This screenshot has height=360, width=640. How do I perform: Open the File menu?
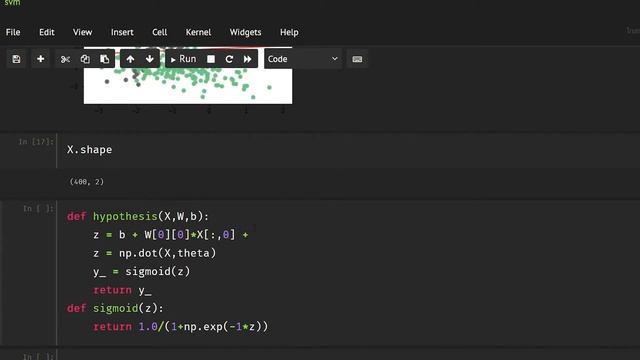[x=13, y=32]
